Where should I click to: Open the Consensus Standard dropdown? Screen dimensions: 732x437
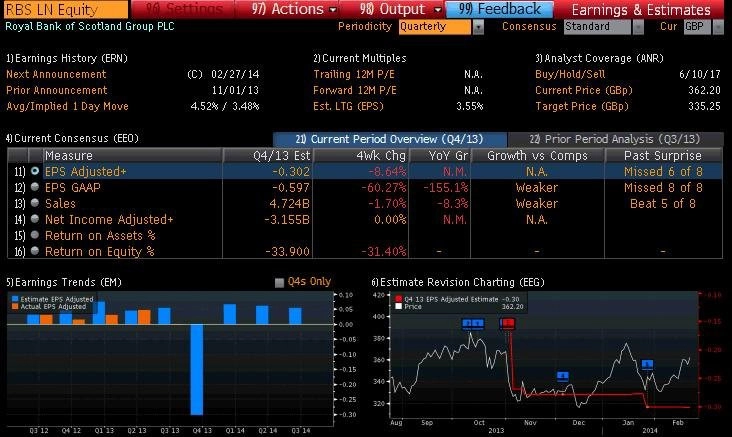click(x=597, y=27)
